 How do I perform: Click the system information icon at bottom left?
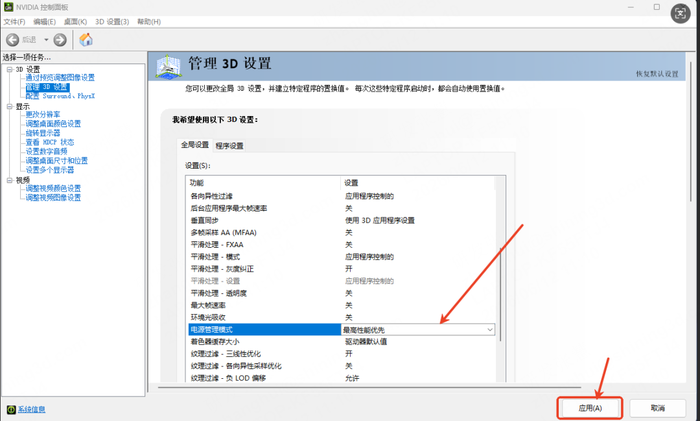tap(11, 409)
